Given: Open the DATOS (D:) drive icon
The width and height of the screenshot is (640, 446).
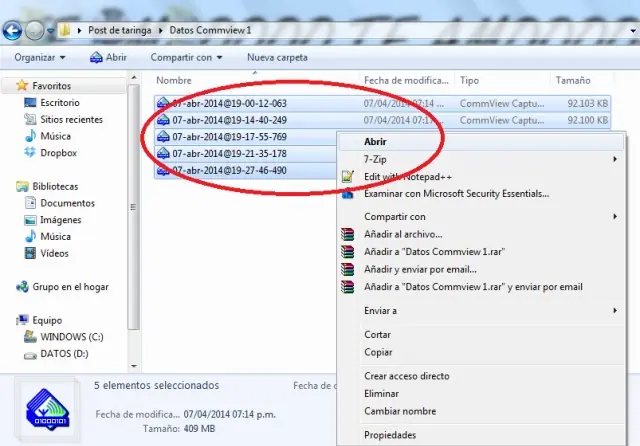Looking at the screenshot, I should tap(30, 355).
